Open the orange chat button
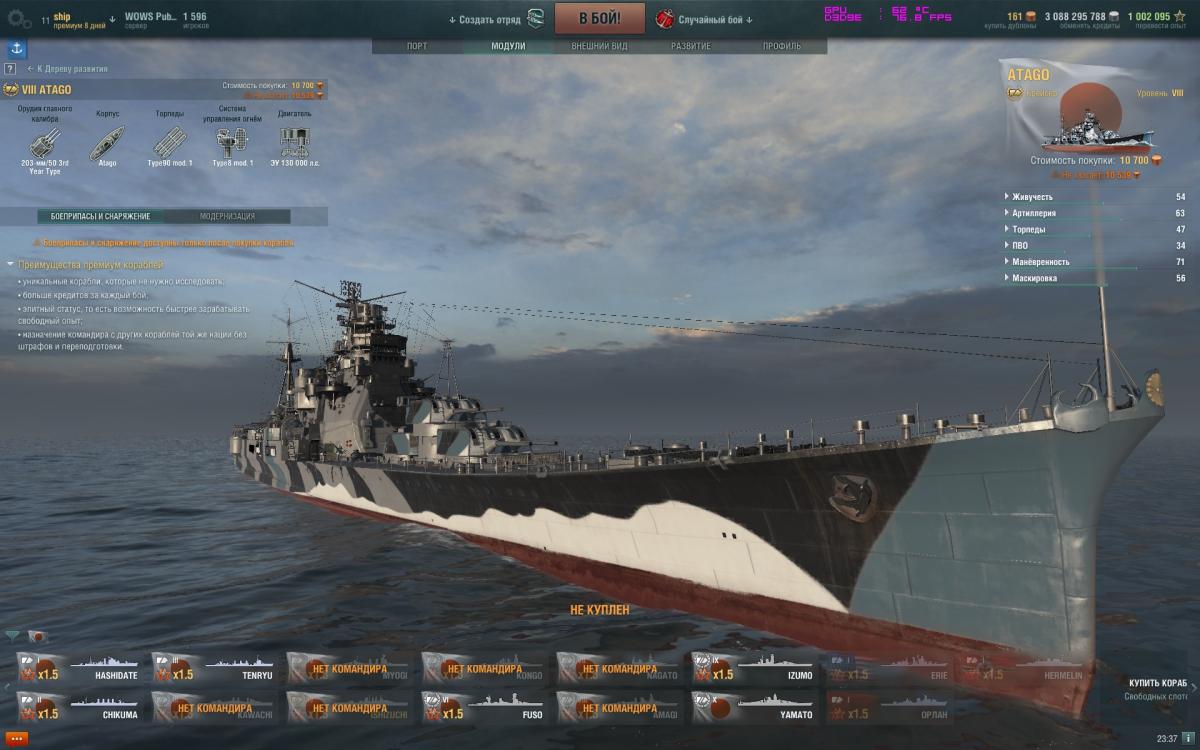This screenshot has width=1200, height=750. click(x=17, y=739)
